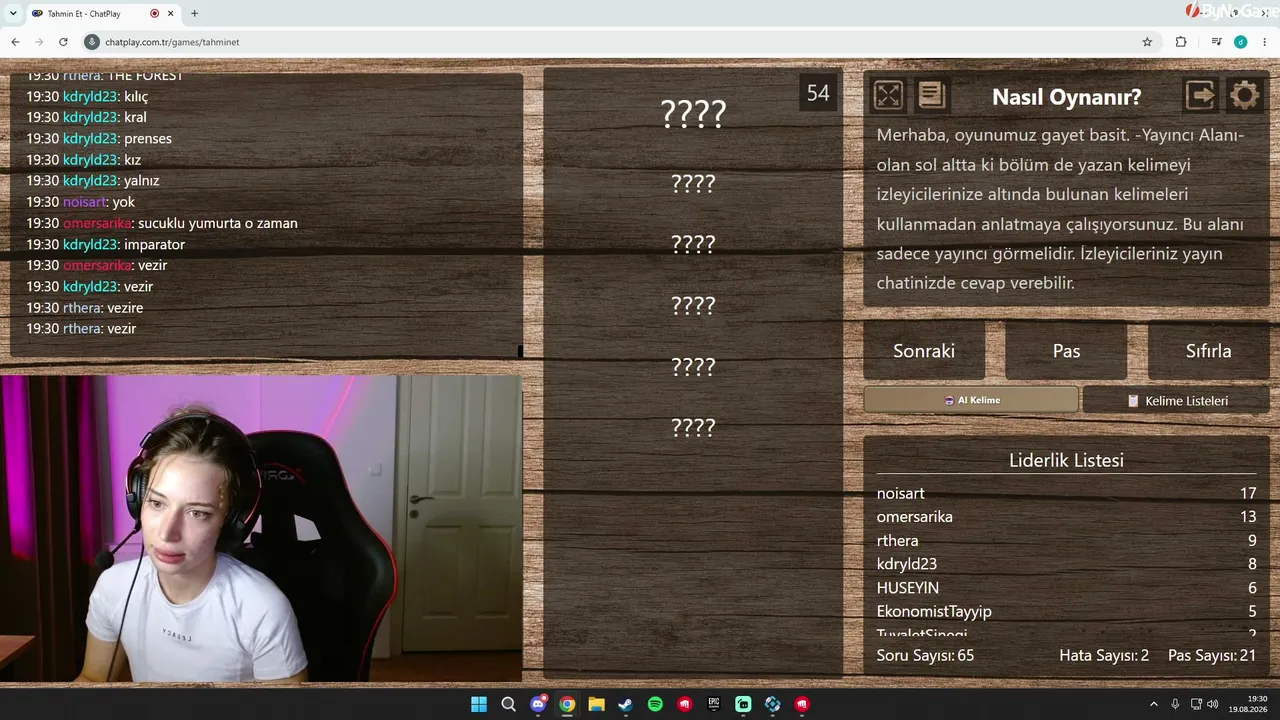The height and width of the screenshot is (720, 1280).
Task: Open media controls icon in Chrome toolbar
Action: tap(1216, 42)
